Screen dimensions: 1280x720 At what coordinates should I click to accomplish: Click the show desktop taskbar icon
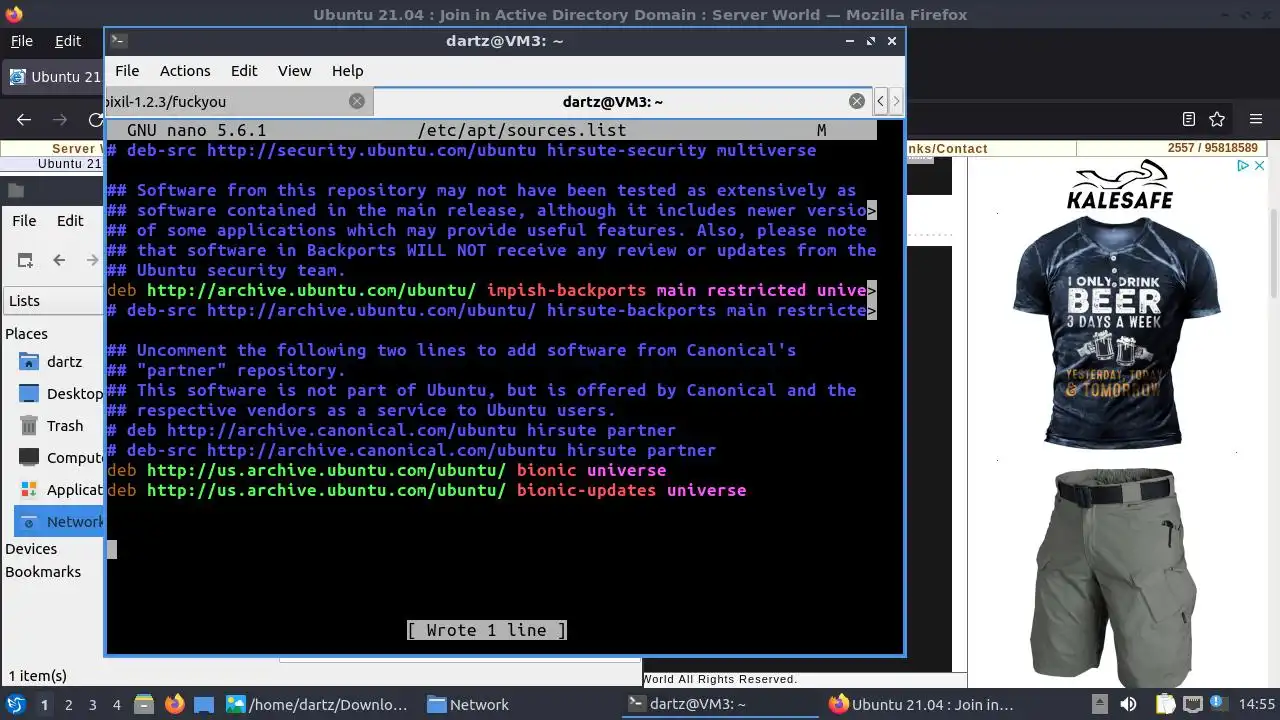pyautogui.click(x=203, y=704)
